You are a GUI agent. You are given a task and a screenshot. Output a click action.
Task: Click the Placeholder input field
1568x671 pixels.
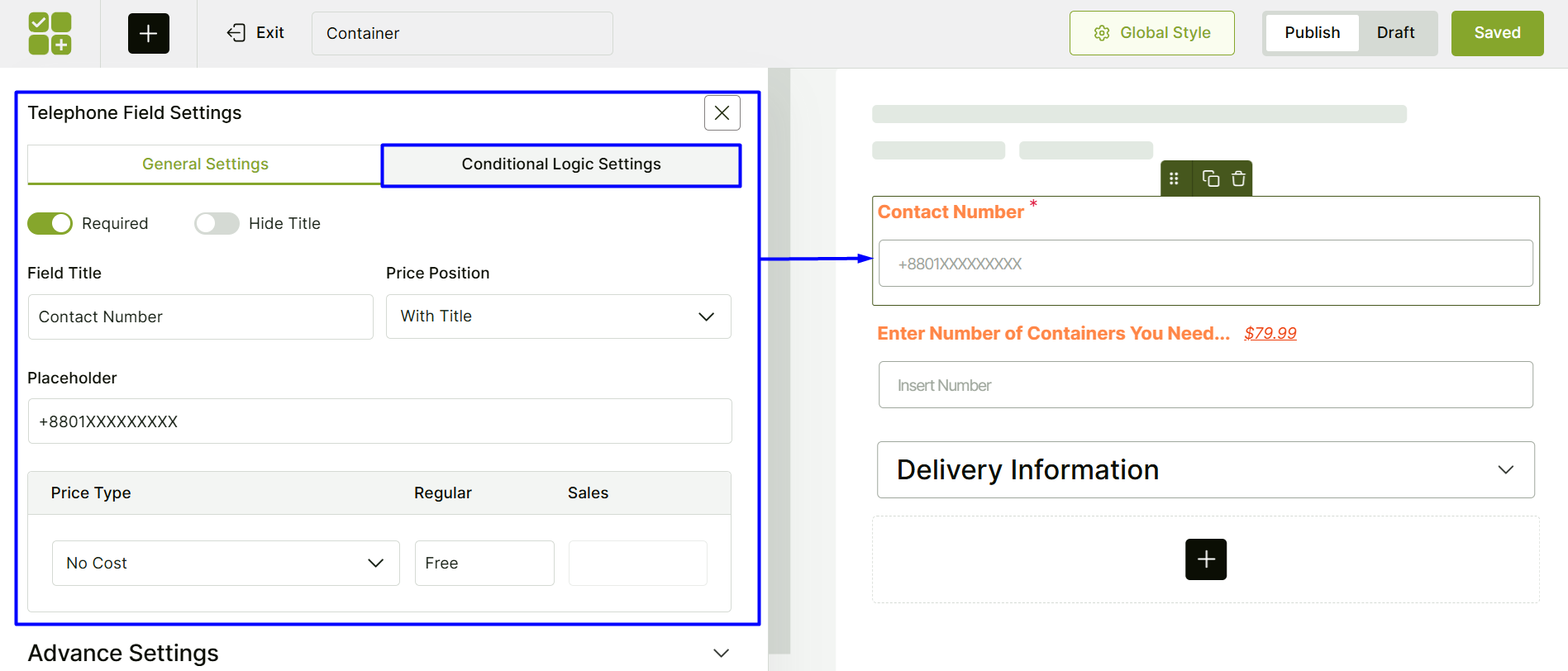tap(379, 421)
